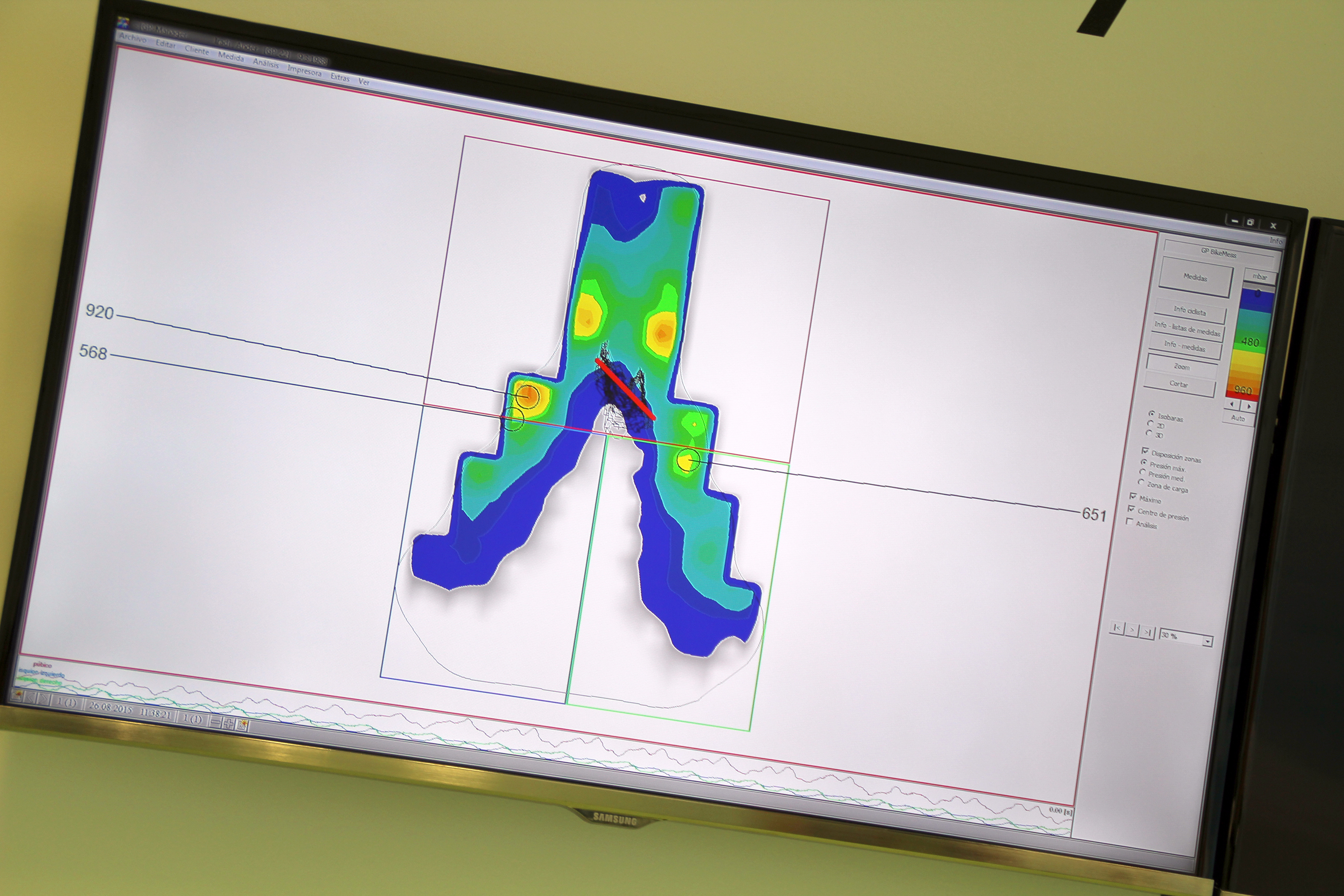Click the Cortar button
The image size is (1344, 896).
tap(1178, 384)
